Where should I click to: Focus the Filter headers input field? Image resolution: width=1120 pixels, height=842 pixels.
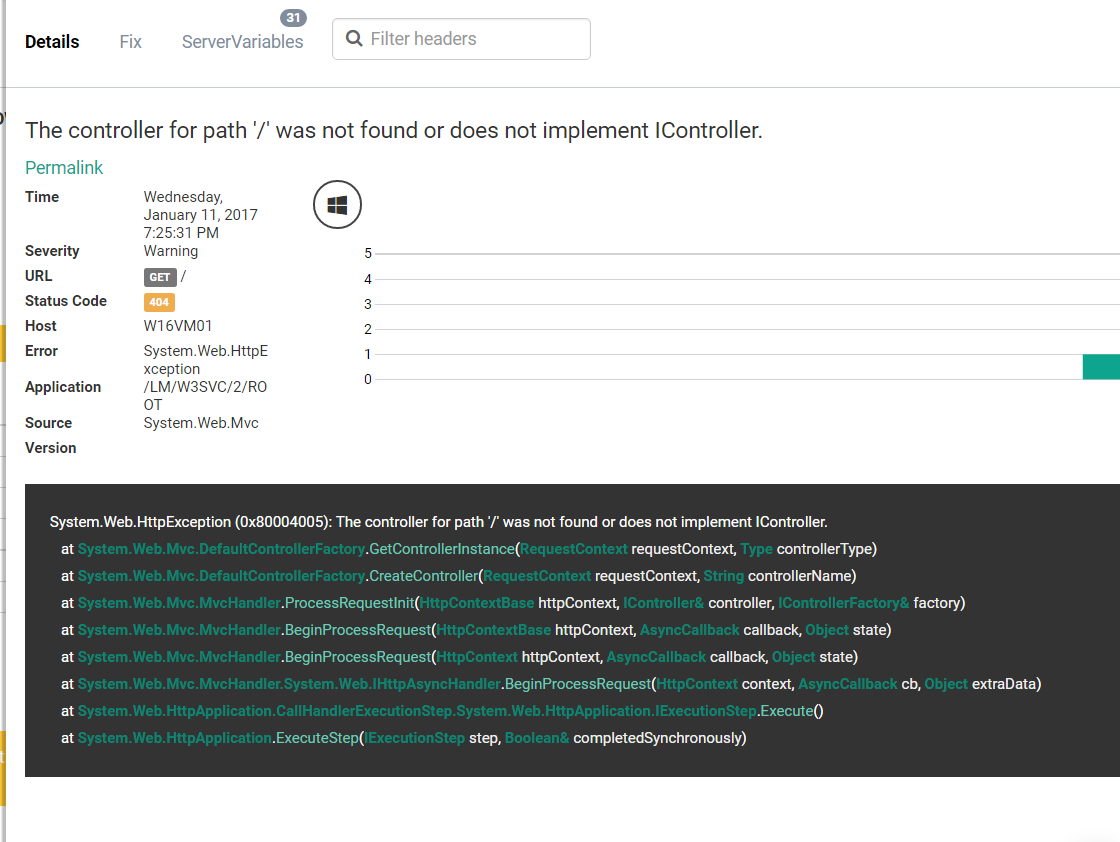coord(470,39)
